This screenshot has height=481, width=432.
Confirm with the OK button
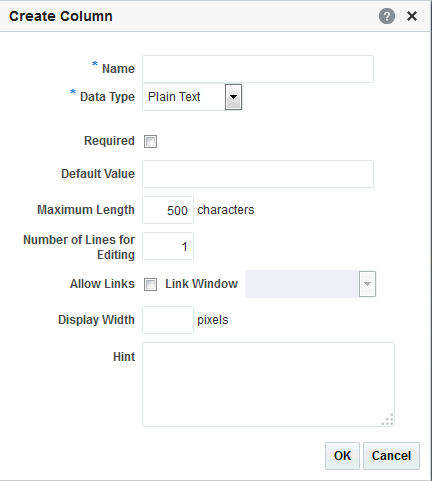click(342, 456)
